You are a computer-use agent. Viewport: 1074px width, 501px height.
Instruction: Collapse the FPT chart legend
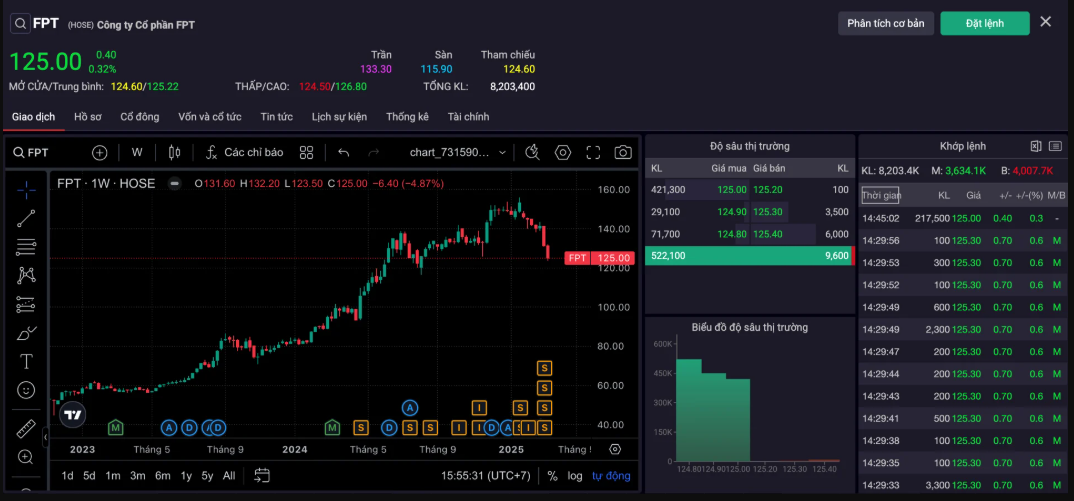pos(174,183)
